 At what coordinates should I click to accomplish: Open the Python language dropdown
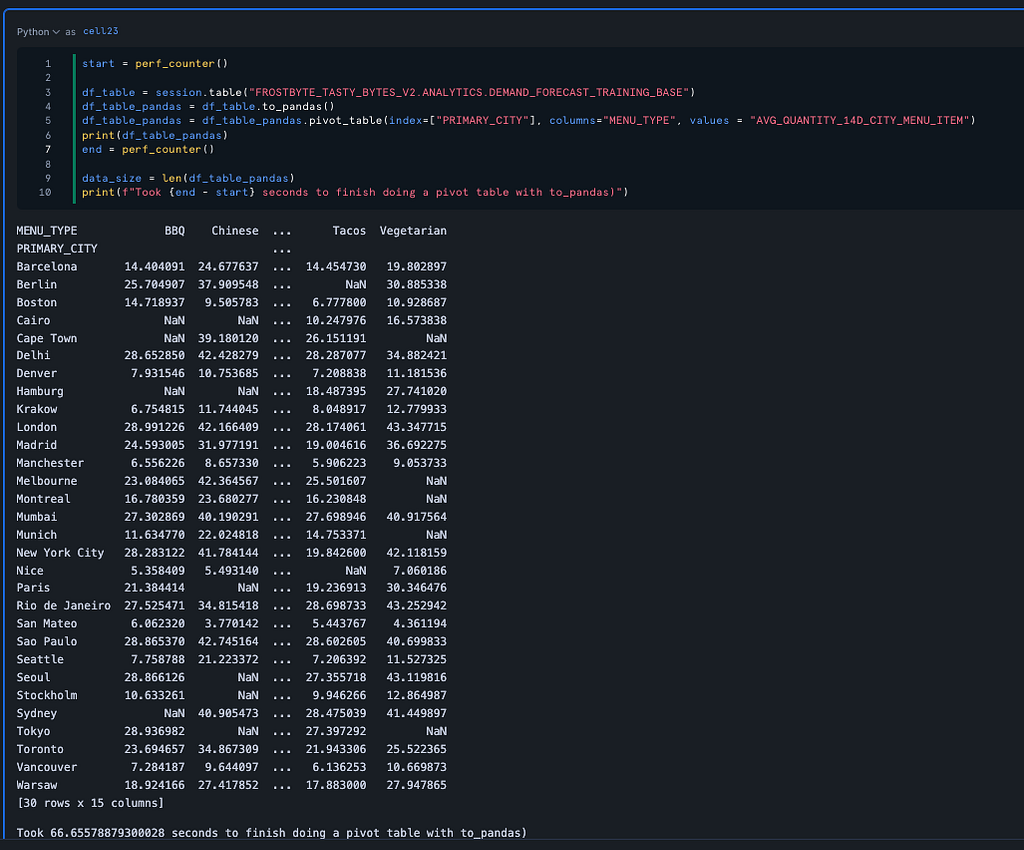point(38,31)
